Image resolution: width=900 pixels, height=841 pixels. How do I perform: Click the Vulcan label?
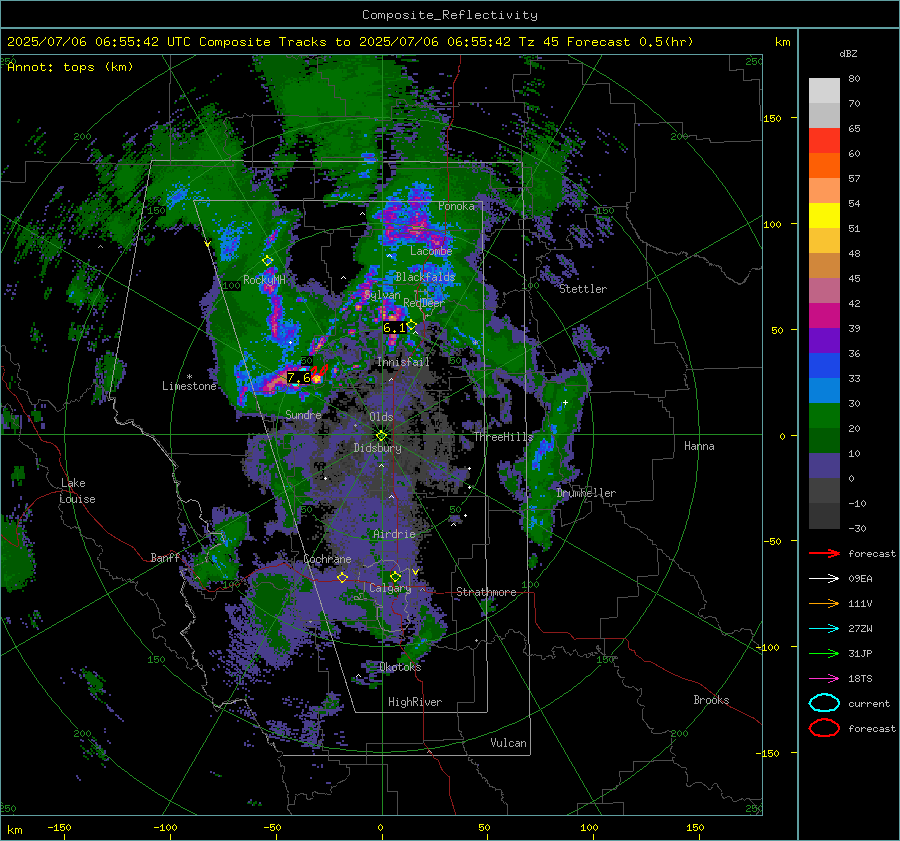[508, 743]
